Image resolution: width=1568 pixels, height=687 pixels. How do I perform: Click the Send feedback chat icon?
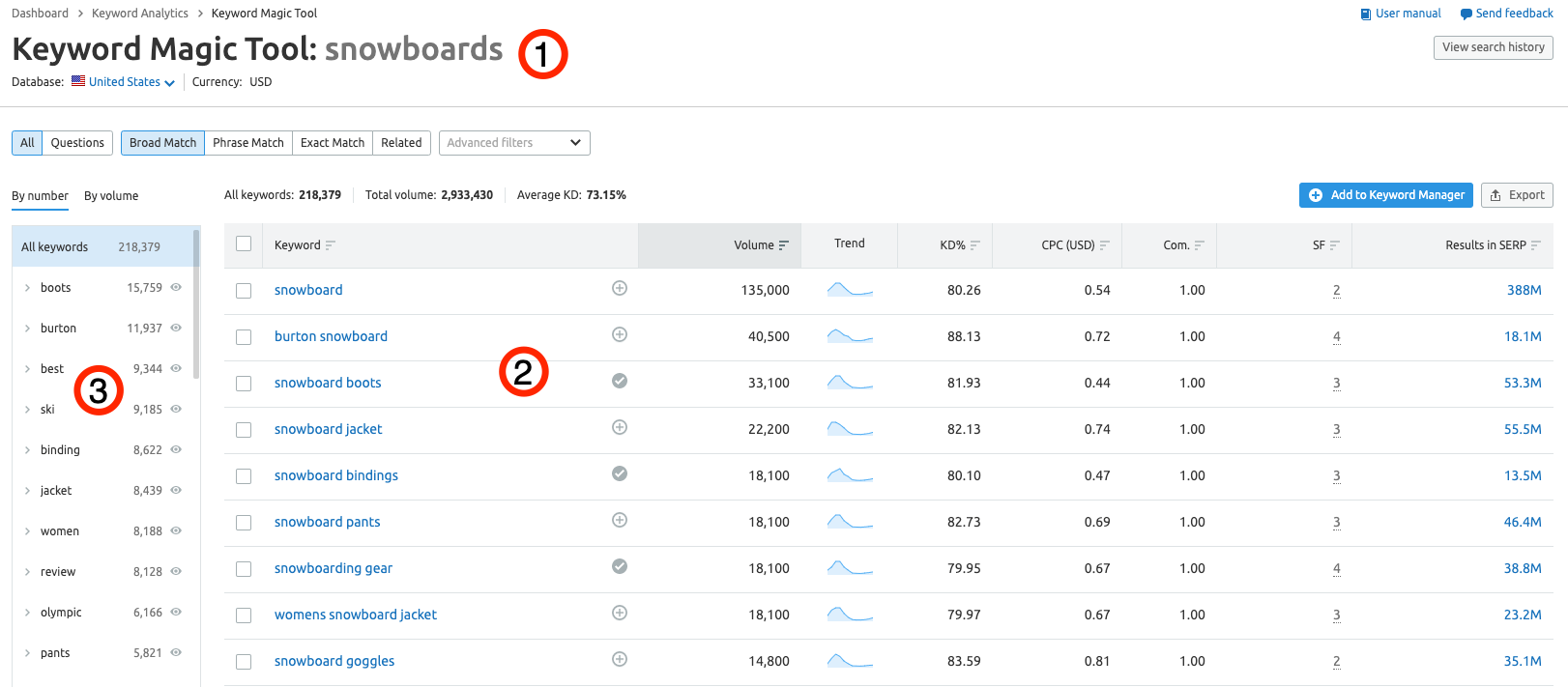tap(1466, 14)
